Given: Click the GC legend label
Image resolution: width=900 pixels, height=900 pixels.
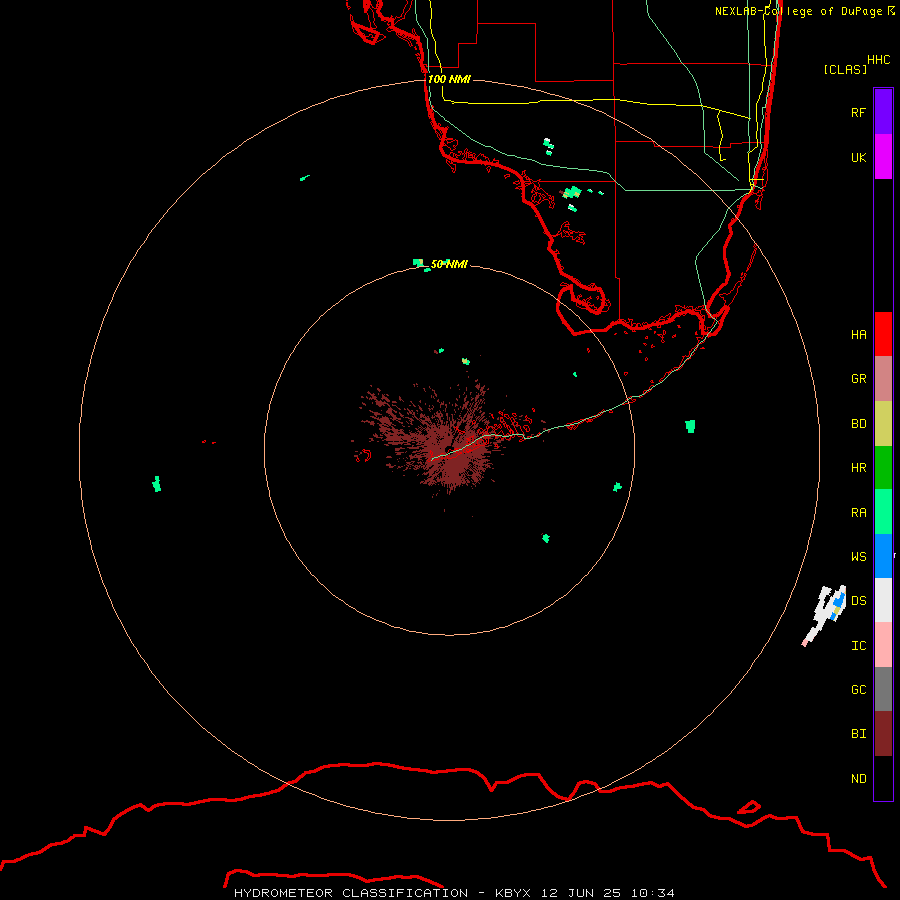Looking at the screenshot, I should click(x=859, y=690).
